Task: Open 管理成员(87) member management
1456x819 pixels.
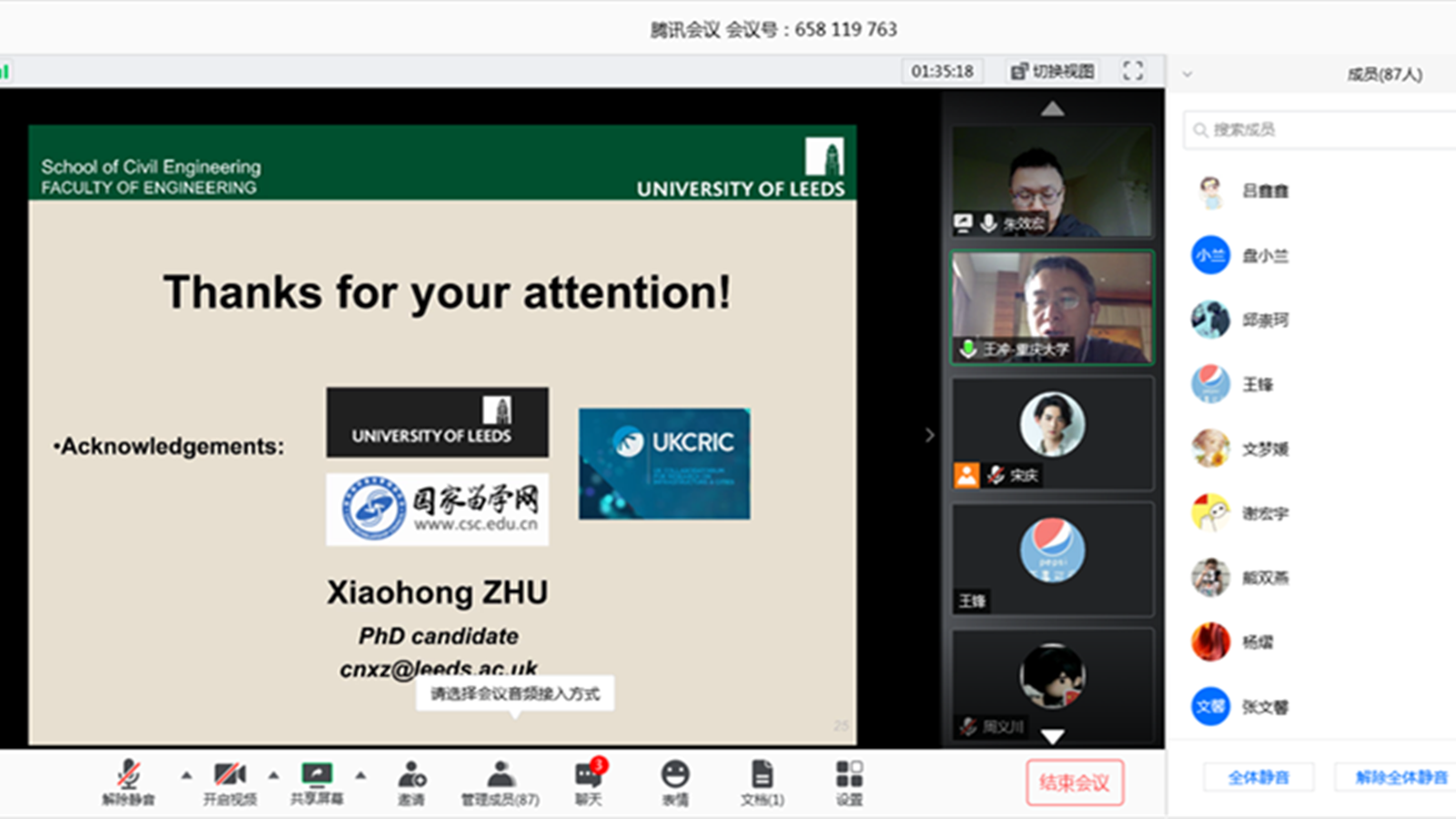Action: tap(500, 782)
